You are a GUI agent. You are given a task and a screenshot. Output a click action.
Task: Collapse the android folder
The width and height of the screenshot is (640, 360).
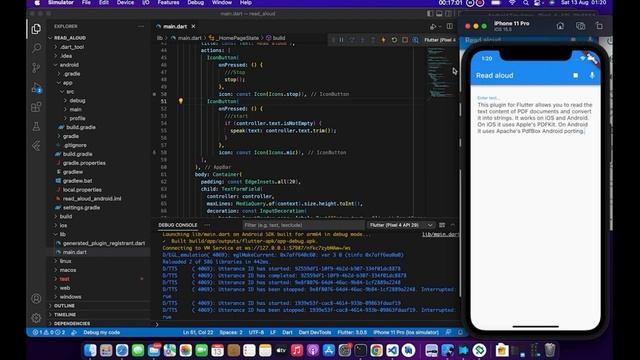click(69, 65)
